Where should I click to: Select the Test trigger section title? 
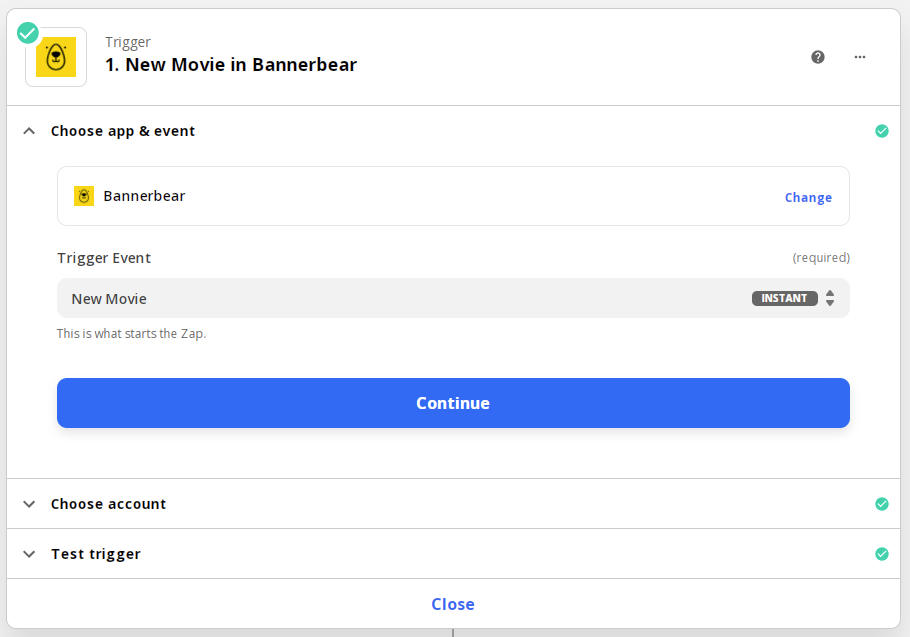pyautogui.click(x=96, y=554)
